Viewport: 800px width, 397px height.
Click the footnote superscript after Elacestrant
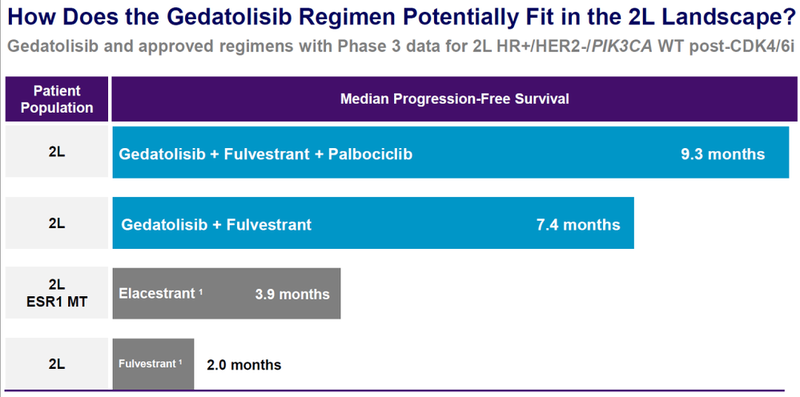[201, 291]
